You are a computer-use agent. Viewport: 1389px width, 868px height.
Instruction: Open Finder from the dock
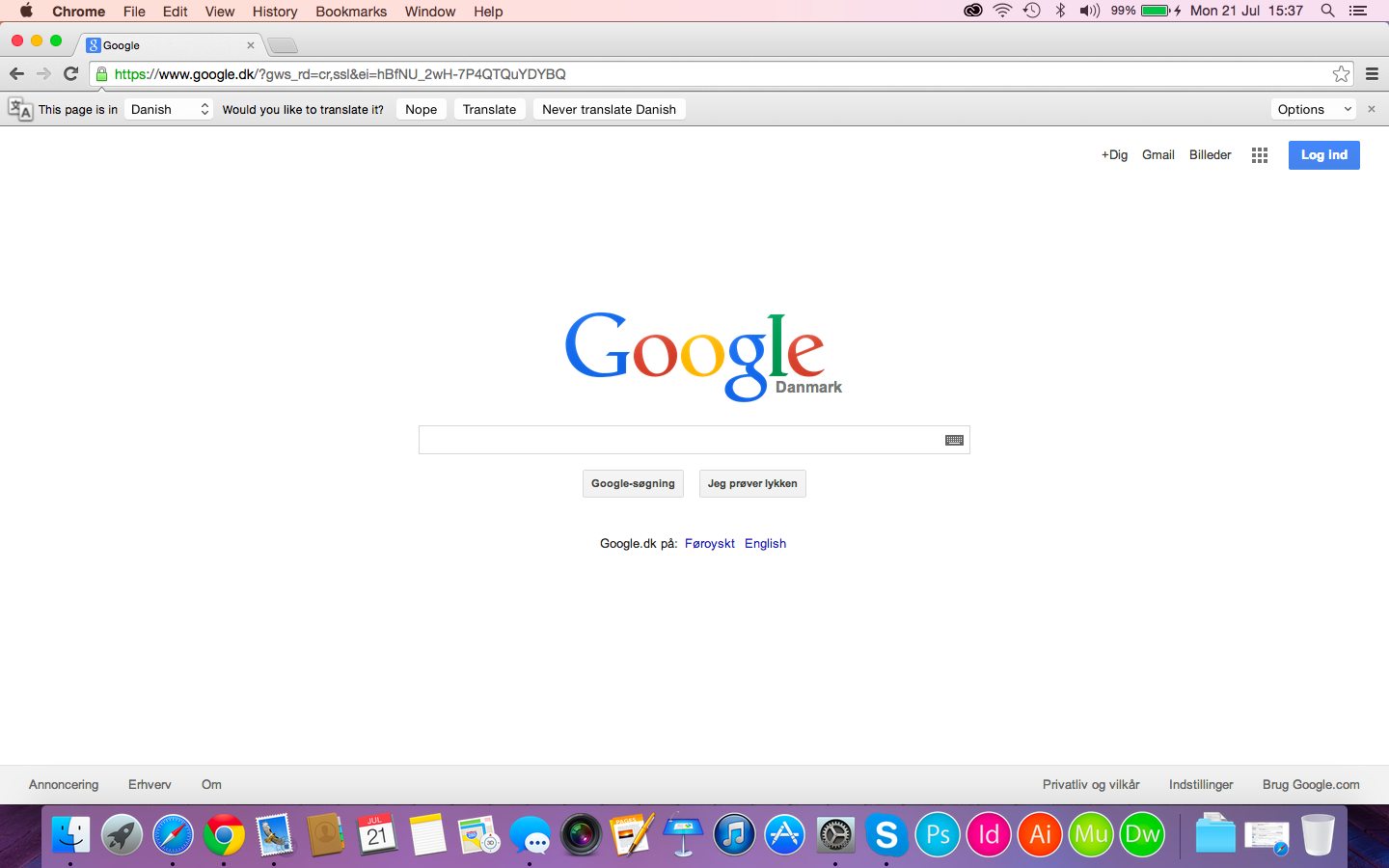tap(70, 835)
